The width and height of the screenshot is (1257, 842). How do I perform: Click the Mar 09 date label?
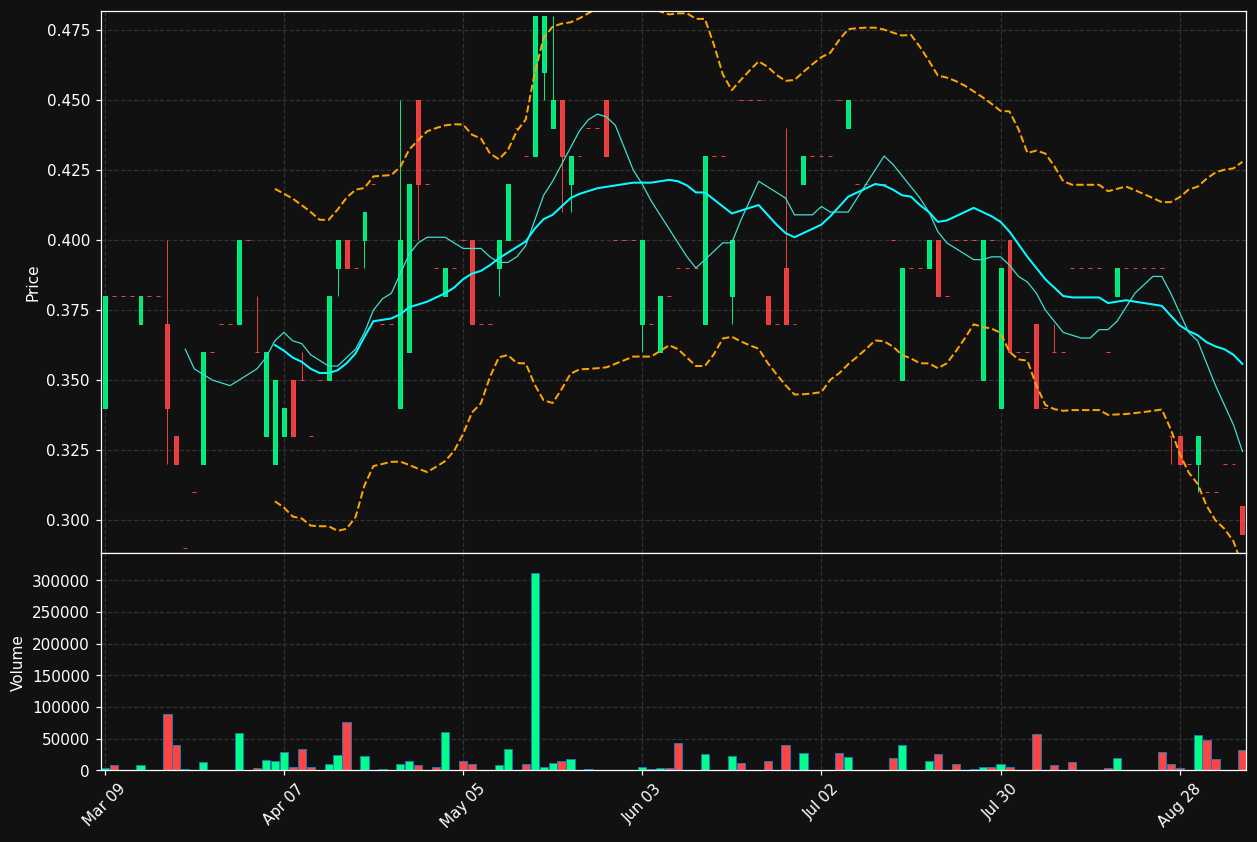(103, 803)
